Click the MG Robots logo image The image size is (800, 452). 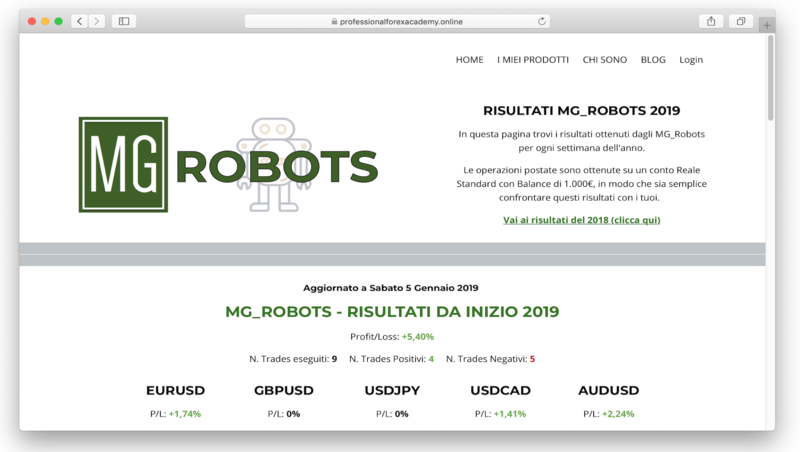pyautogui.click(x=228, y=164)
